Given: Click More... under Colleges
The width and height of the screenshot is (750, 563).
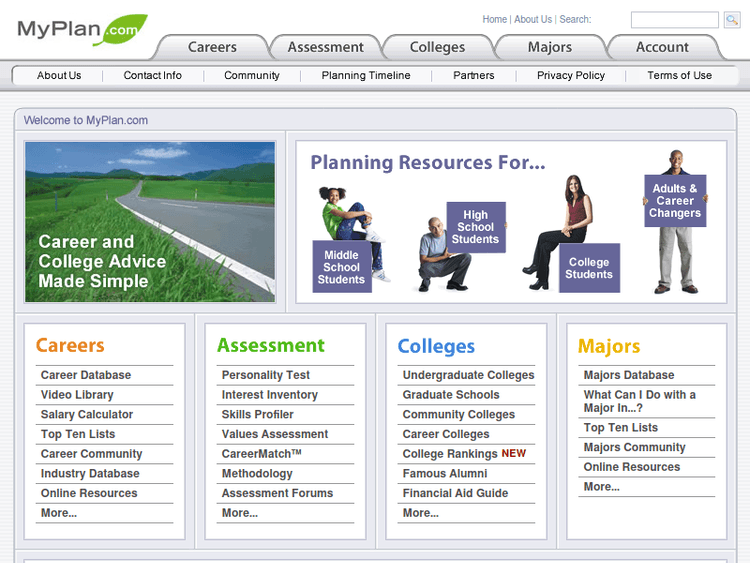Looking at the screenshot, I should (x=420, y=513).
